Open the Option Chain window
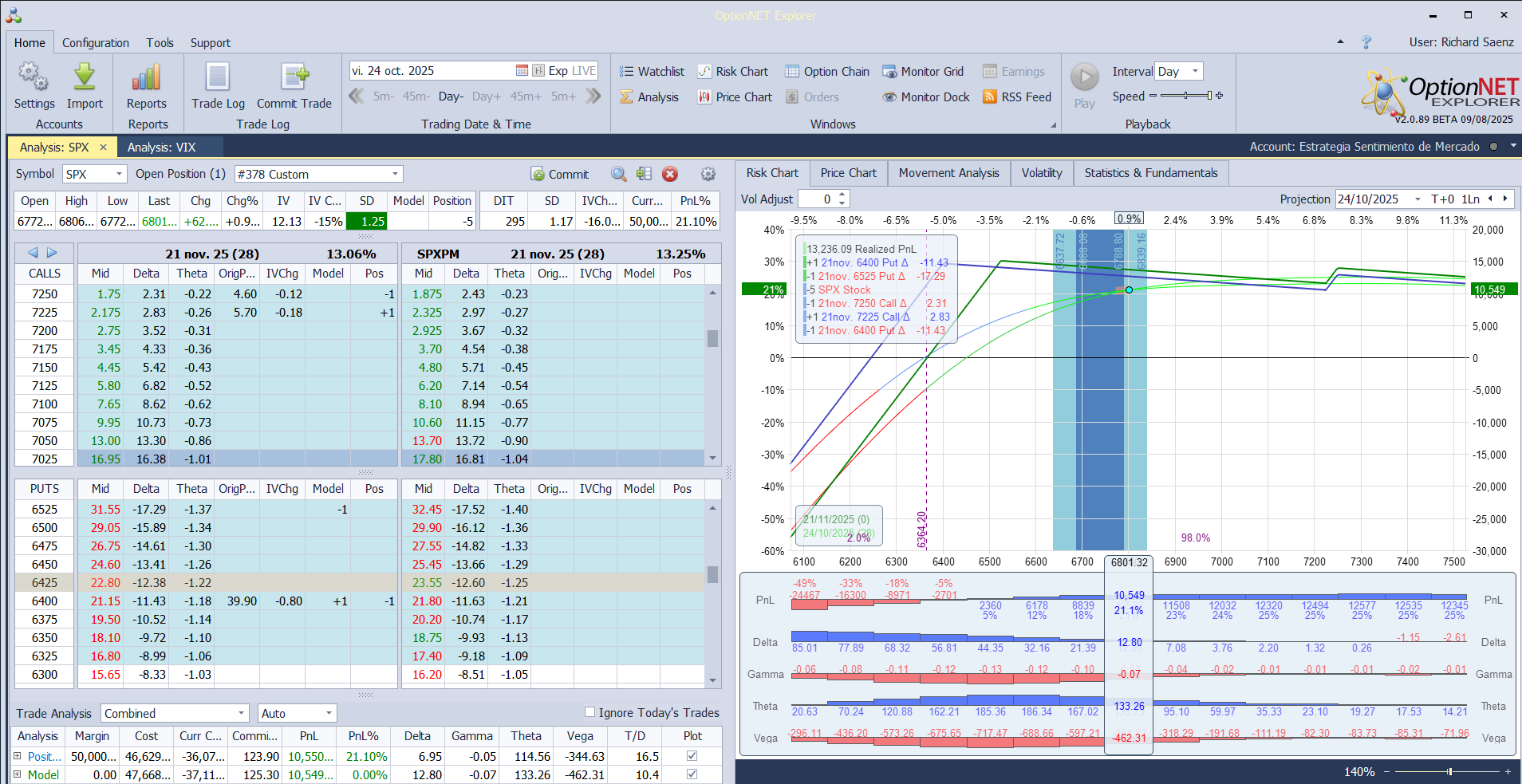 [x=827, y=72]
